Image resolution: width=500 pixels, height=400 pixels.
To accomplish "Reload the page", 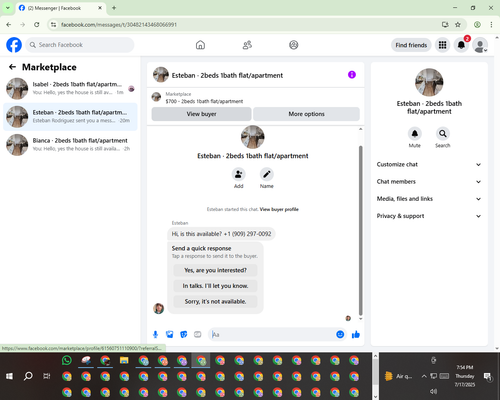I will [37, 25].
